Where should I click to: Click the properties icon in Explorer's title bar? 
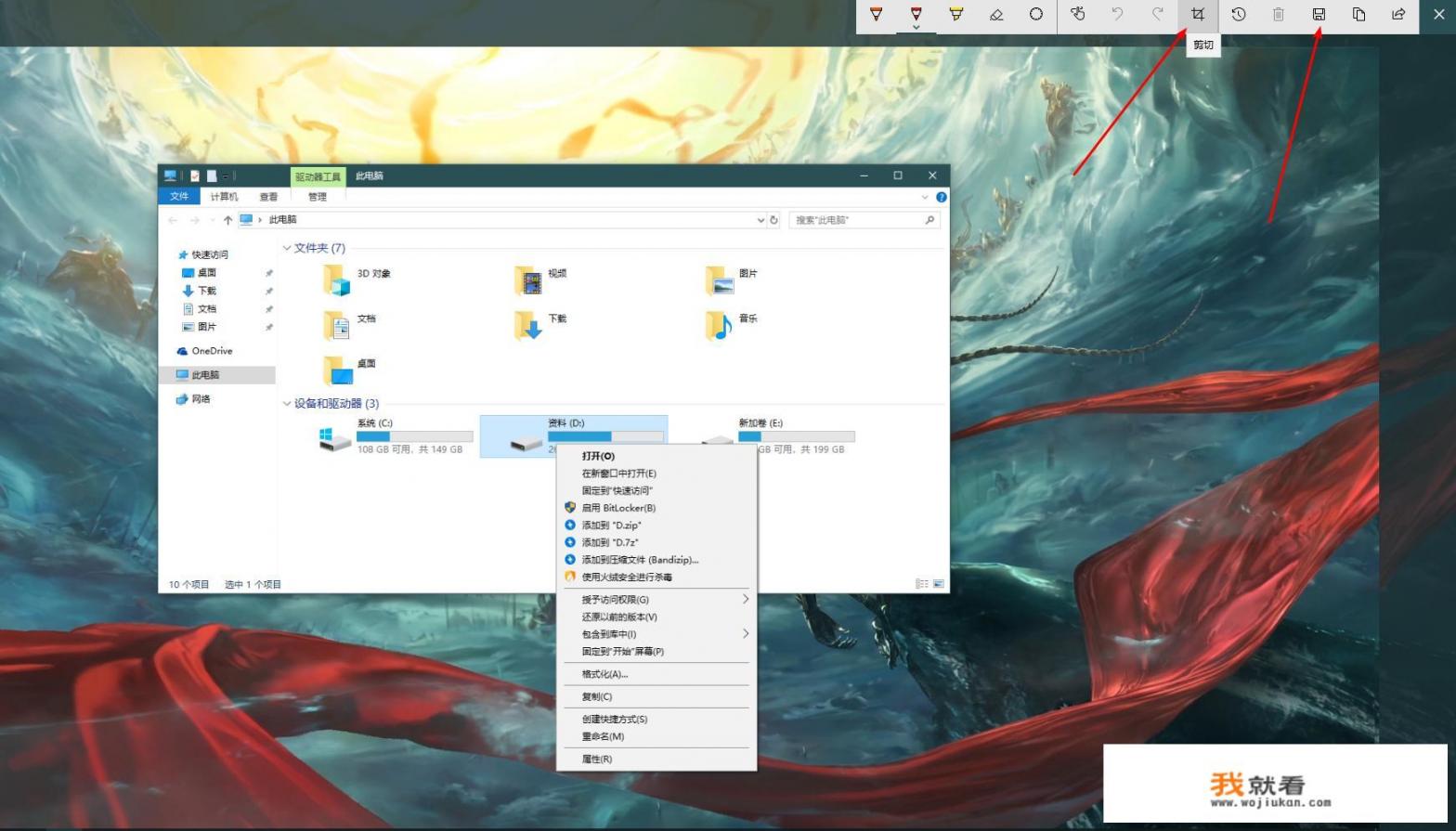coord(195,175)
